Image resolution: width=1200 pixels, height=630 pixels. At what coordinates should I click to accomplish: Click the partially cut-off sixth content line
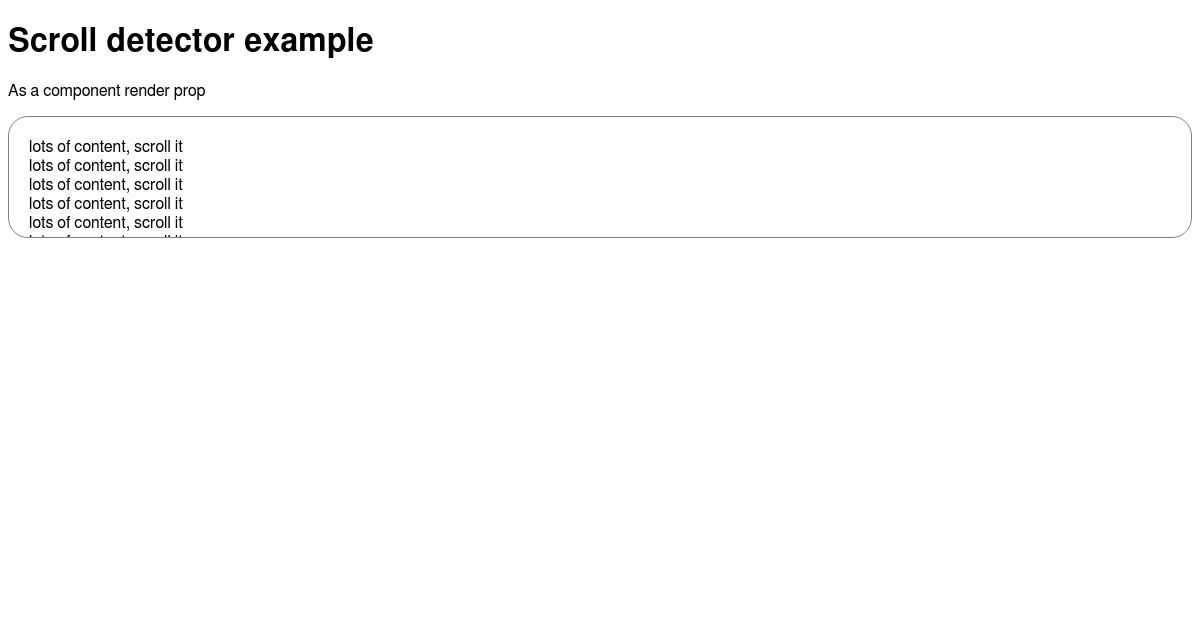(106, 235)
